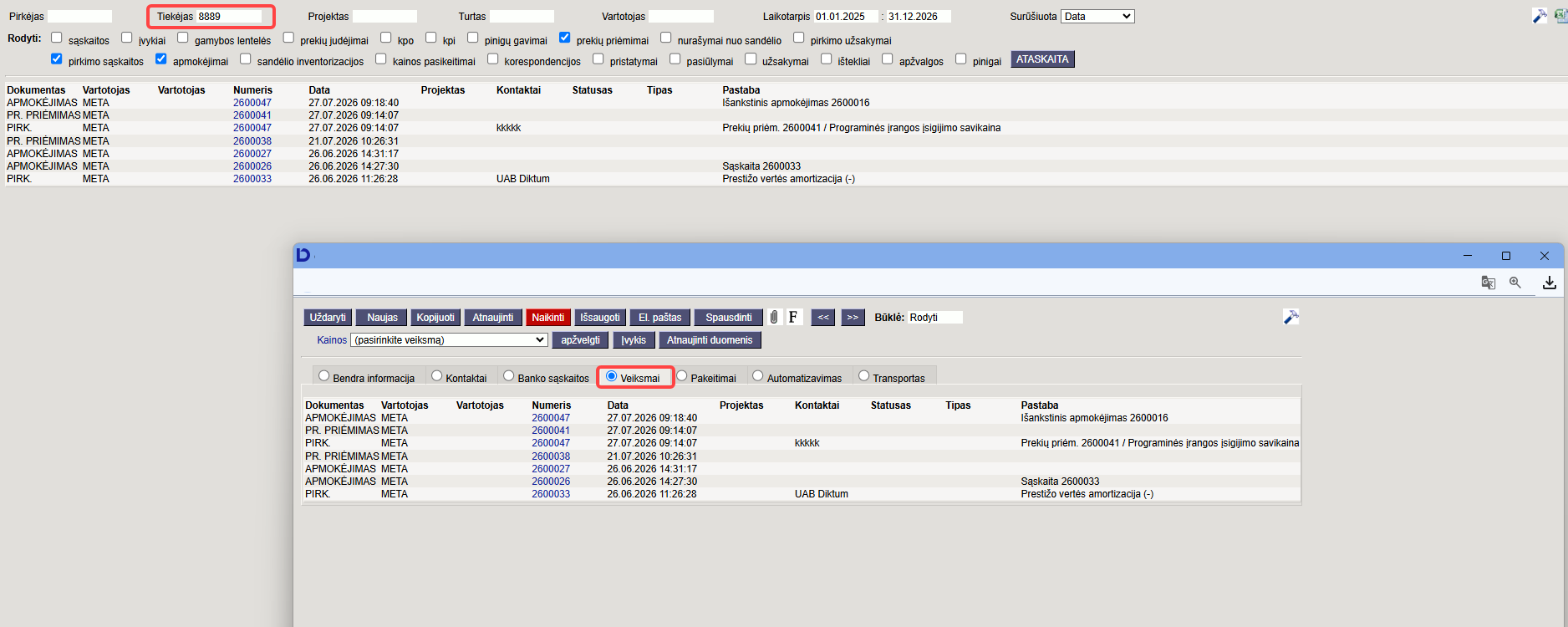Click the ATASKAITA report button
The image size is (1568, 627).
[x=1042, y=59]
